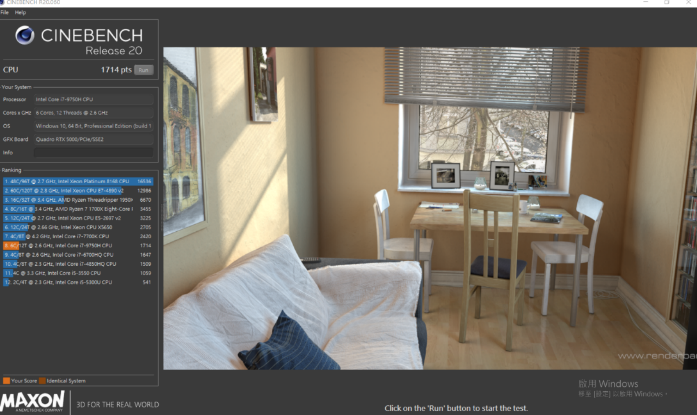The width and height of the screenshot is (697, 415).
Task: Select the highlighted Core i7-9750H ranking row
Action: (78, 244)
